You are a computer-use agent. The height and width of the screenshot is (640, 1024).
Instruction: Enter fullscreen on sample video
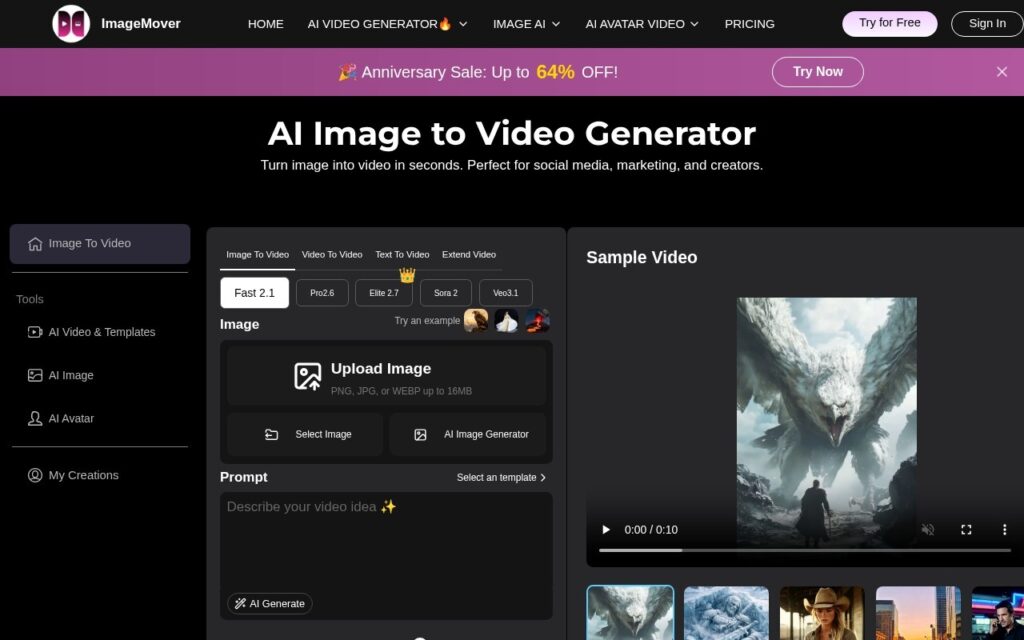coord(966,530)
